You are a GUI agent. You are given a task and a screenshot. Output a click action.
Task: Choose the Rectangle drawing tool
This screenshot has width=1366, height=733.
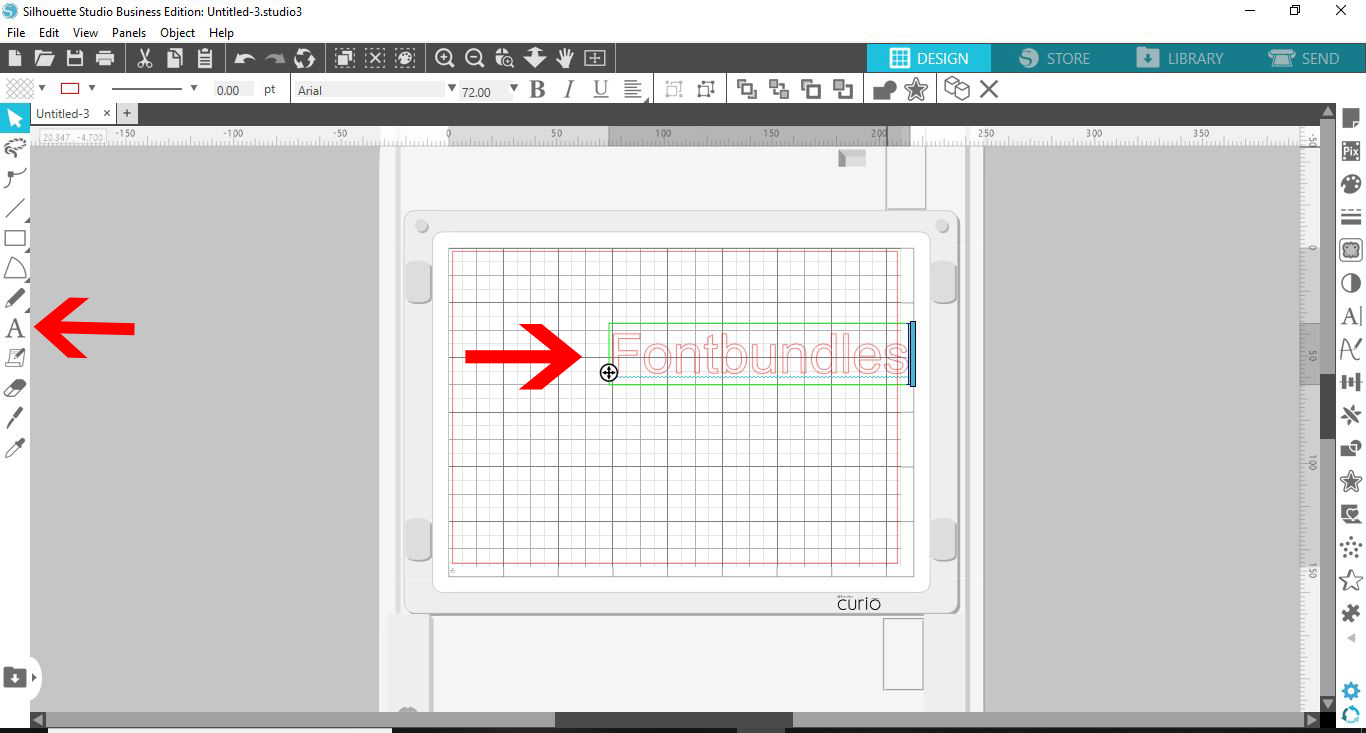click(x=14, y=238)
